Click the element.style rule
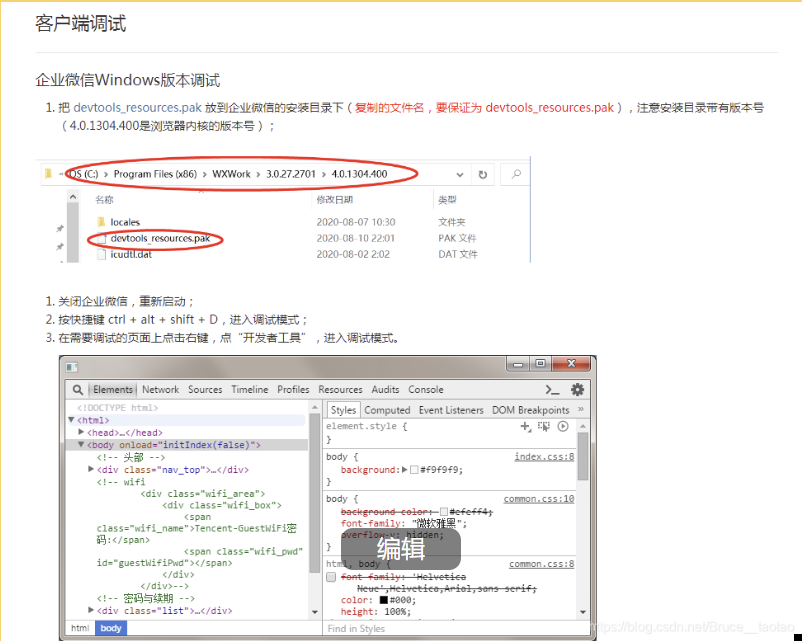Screen dimensions: 802x641 pos(366,426)
